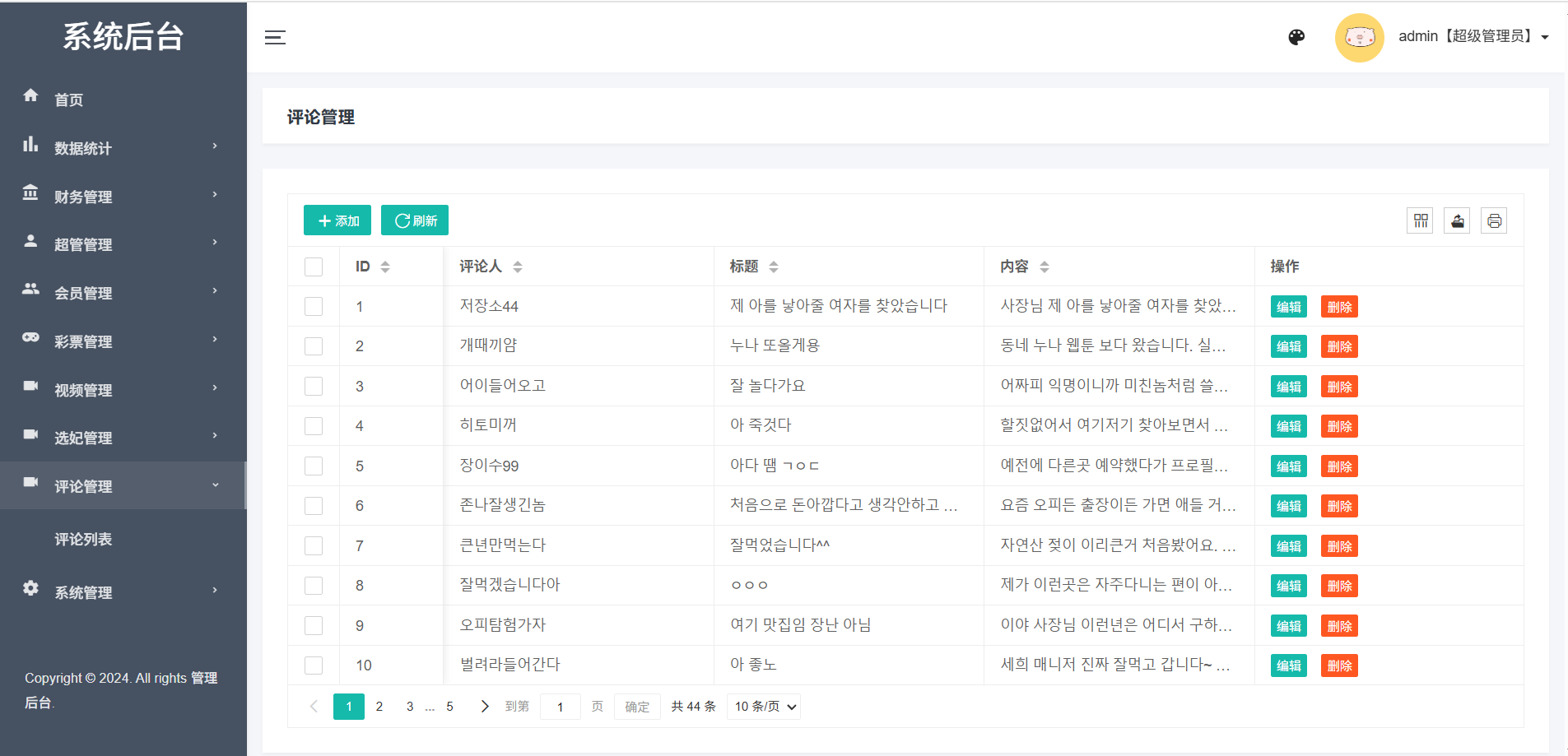Viewport: 1568px width, 756px height.
Task: Click the export table icon
Action: click(x=1457, y=220)
